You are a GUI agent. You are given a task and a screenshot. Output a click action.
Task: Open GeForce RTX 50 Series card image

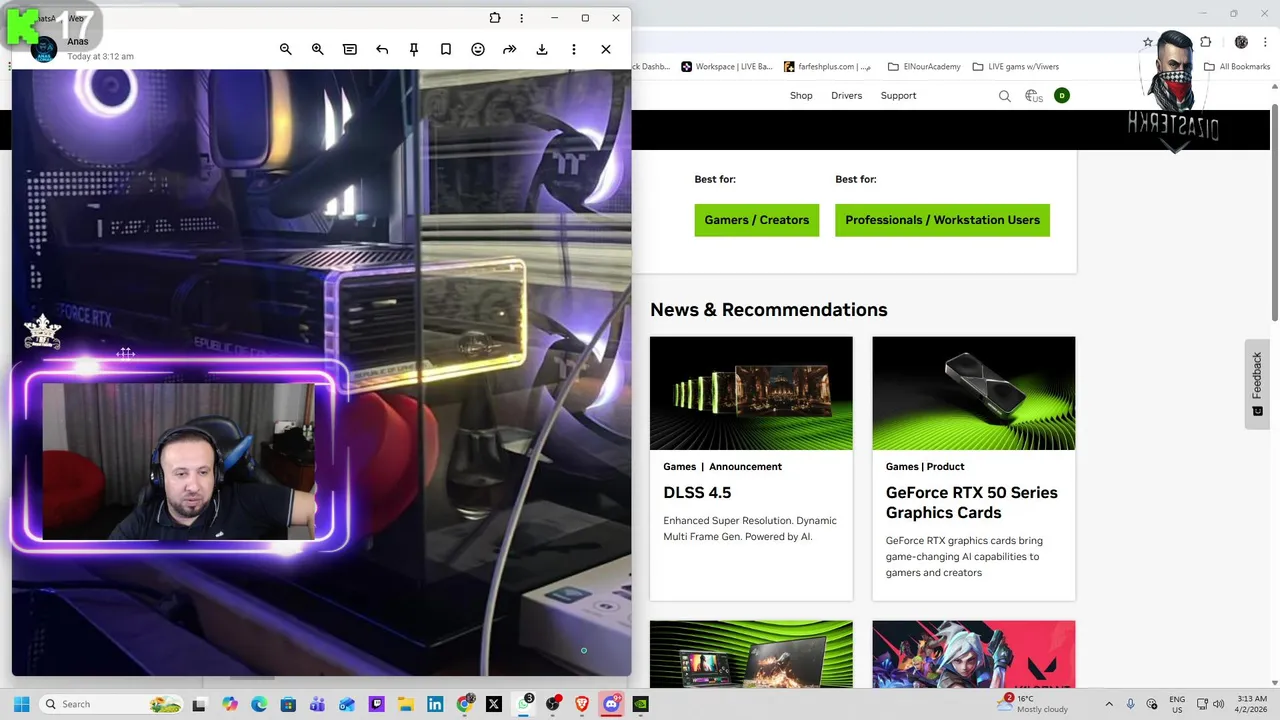(x=974, y=393)
